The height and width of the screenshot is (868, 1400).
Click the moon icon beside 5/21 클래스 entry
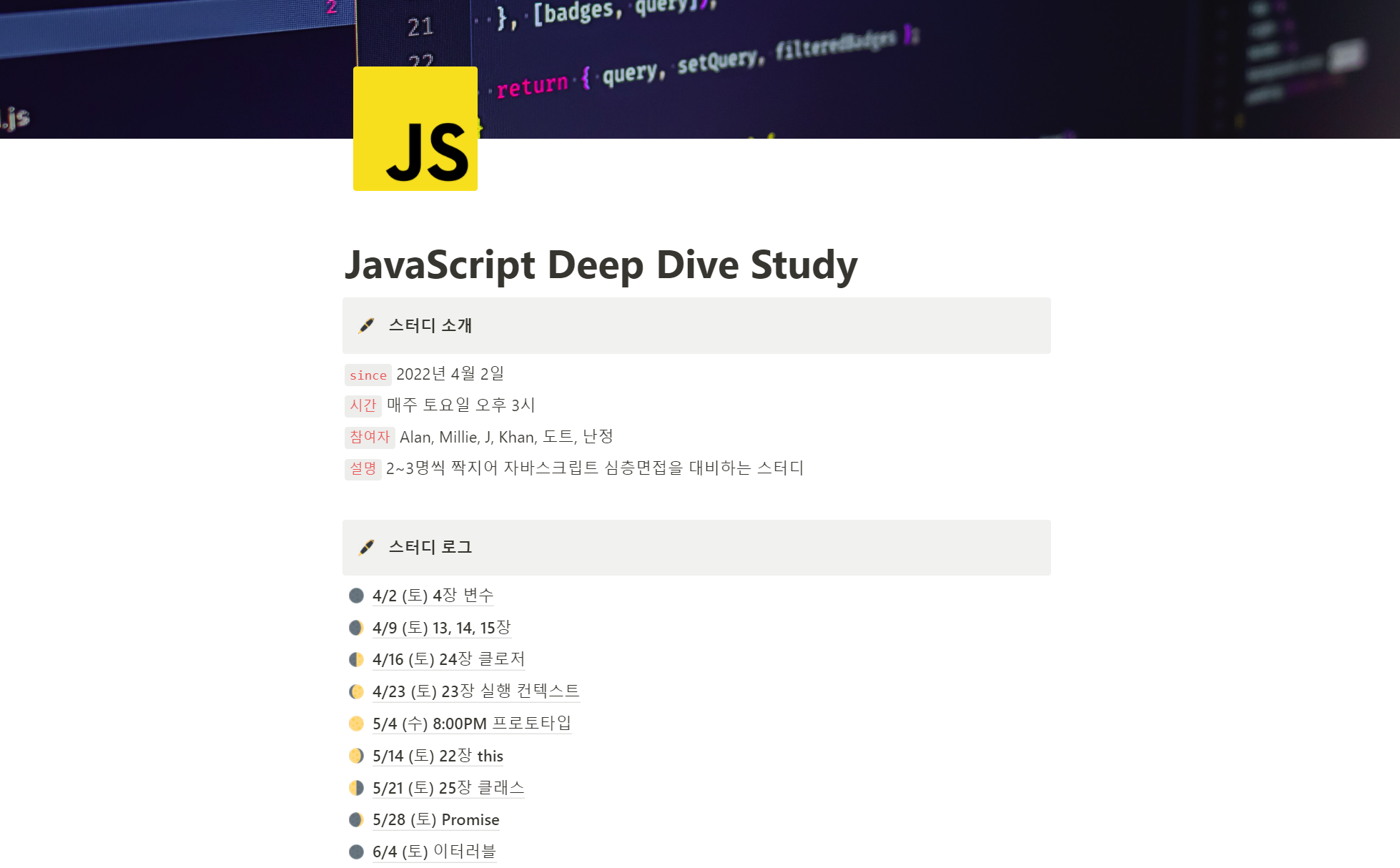(x=356, y=788)
